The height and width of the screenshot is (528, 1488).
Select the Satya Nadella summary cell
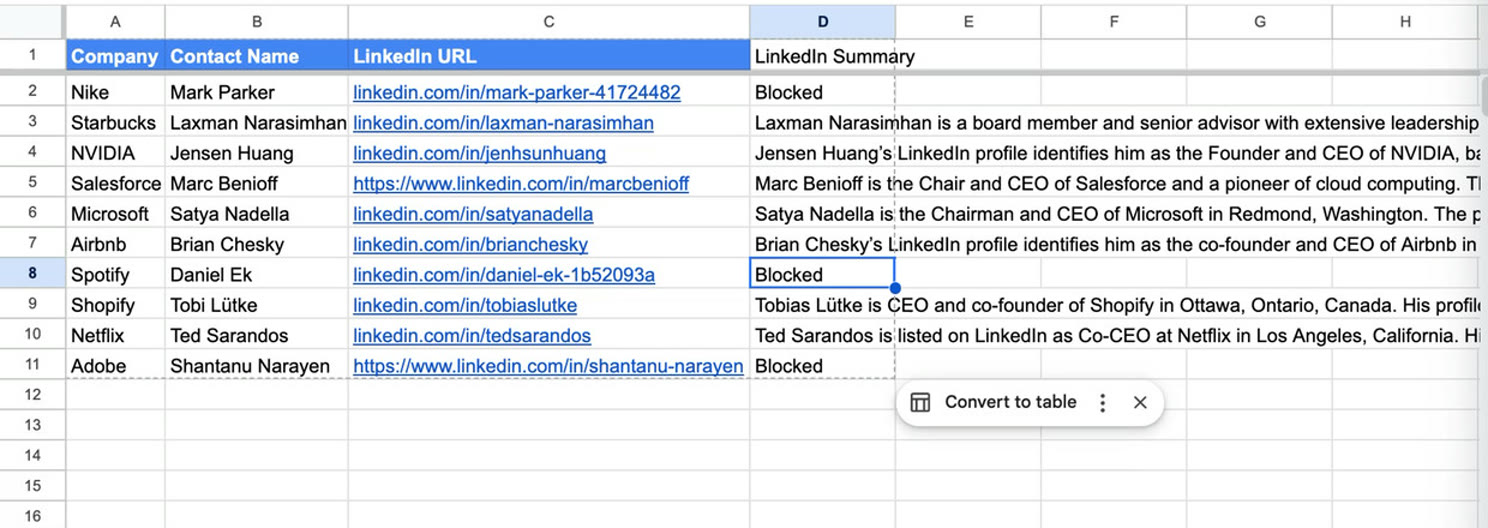pos(822,214)
